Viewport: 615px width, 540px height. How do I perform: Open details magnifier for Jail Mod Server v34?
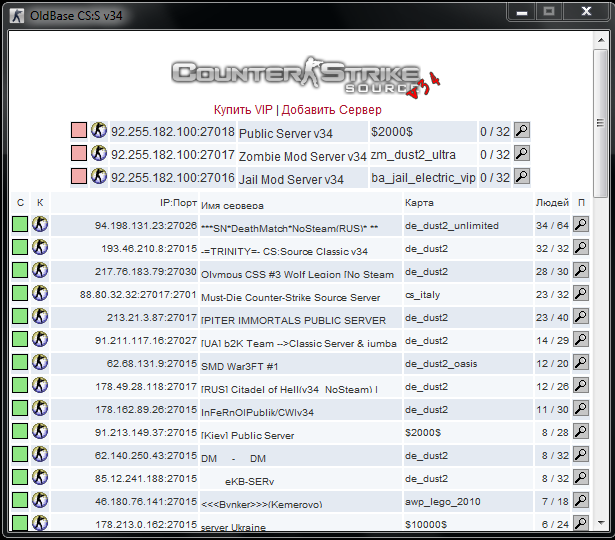point(522,176)
